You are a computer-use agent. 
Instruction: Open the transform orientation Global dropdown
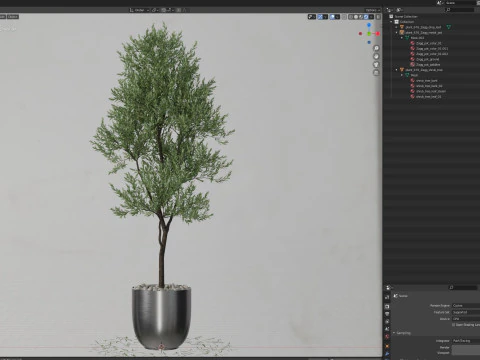pyautogui.click(x=140, y=10)
